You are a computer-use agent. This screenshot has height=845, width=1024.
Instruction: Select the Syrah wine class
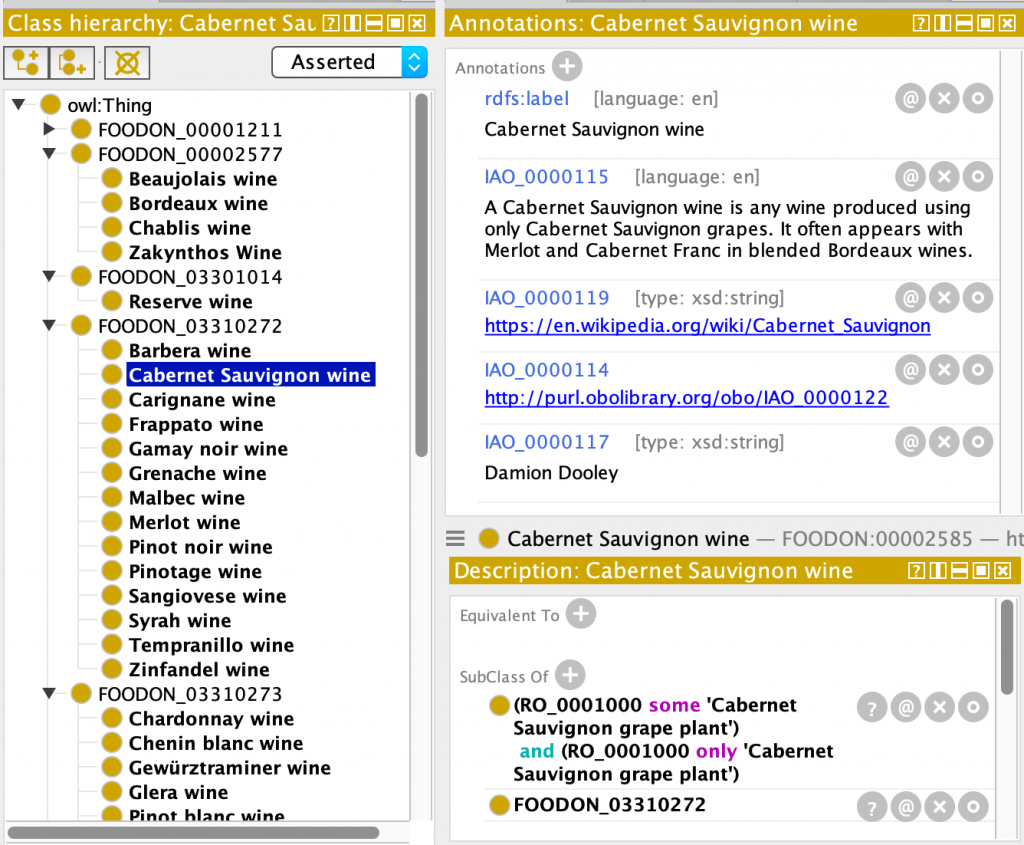180,621
